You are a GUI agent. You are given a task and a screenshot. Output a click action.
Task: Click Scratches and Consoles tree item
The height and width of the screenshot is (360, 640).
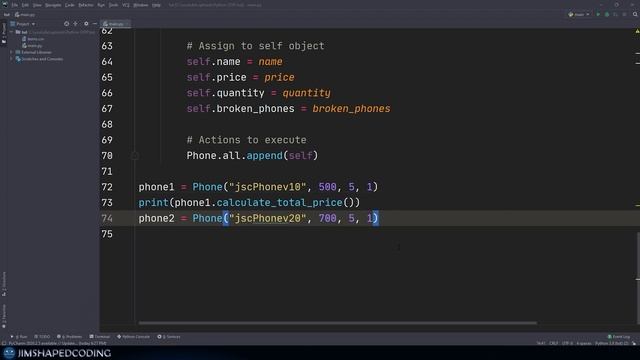[39, 59]
